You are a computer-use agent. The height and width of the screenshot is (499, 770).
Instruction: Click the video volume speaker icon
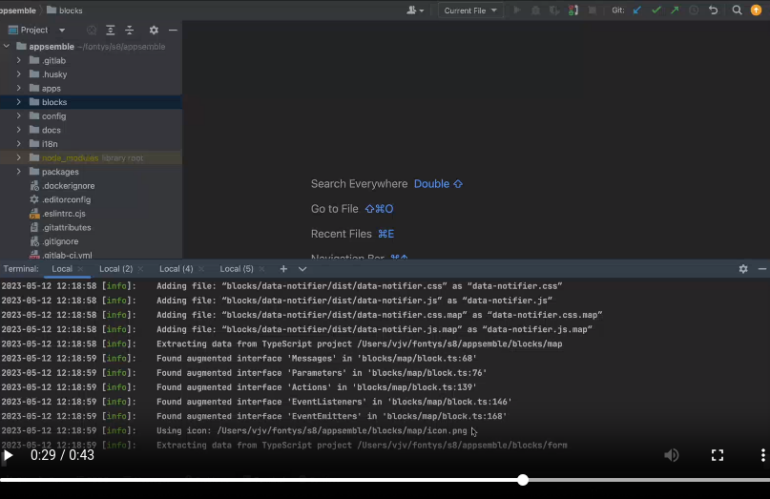click(671, 455)
